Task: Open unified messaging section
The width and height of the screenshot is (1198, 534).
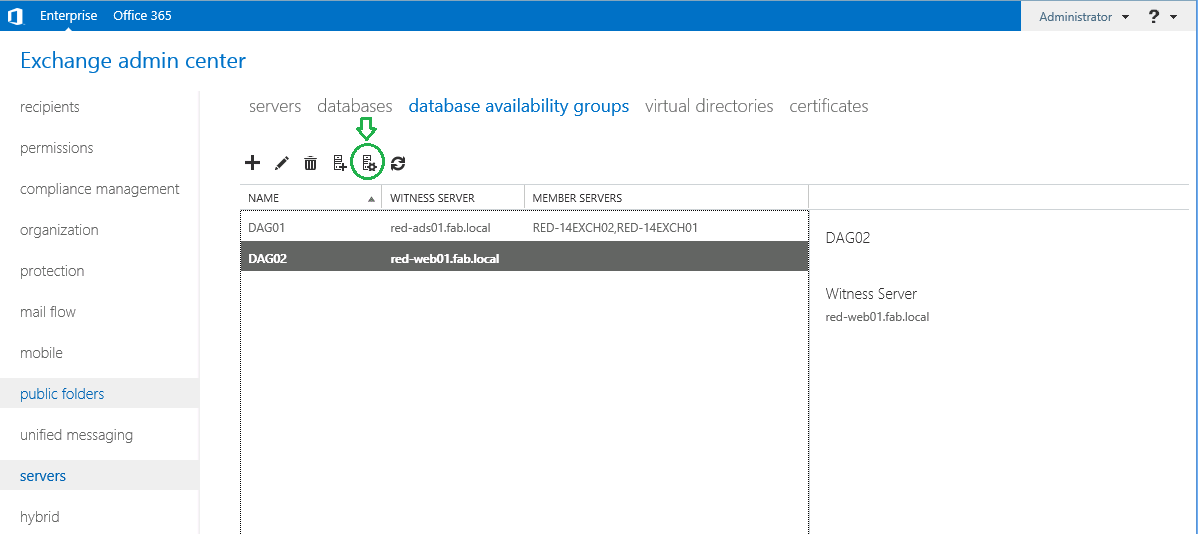Action: (x=76, y=435)
